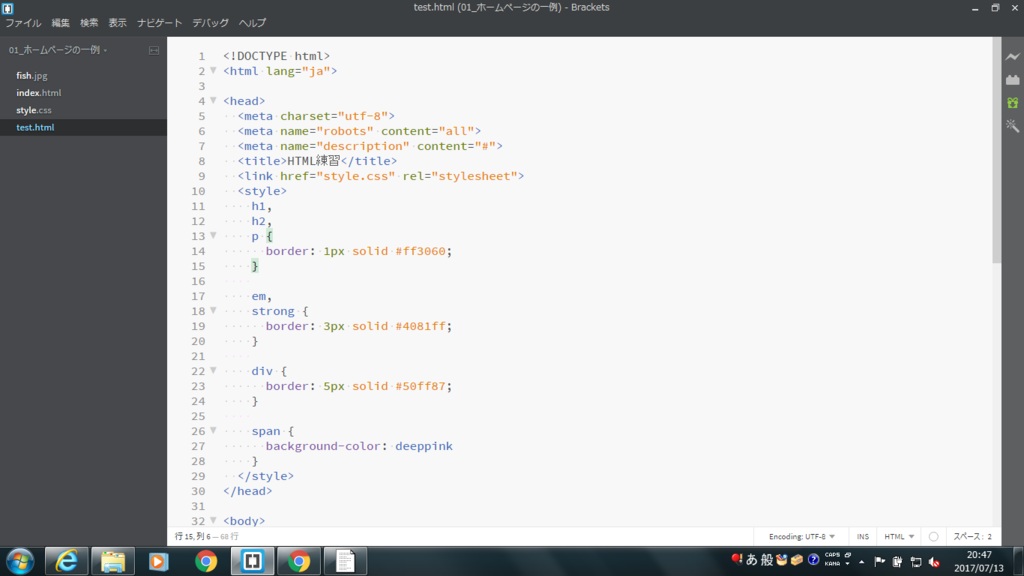This screenshot has height=576, width=1024.
Task: Open the ヘルプ menu
Action: coord(252,23)
